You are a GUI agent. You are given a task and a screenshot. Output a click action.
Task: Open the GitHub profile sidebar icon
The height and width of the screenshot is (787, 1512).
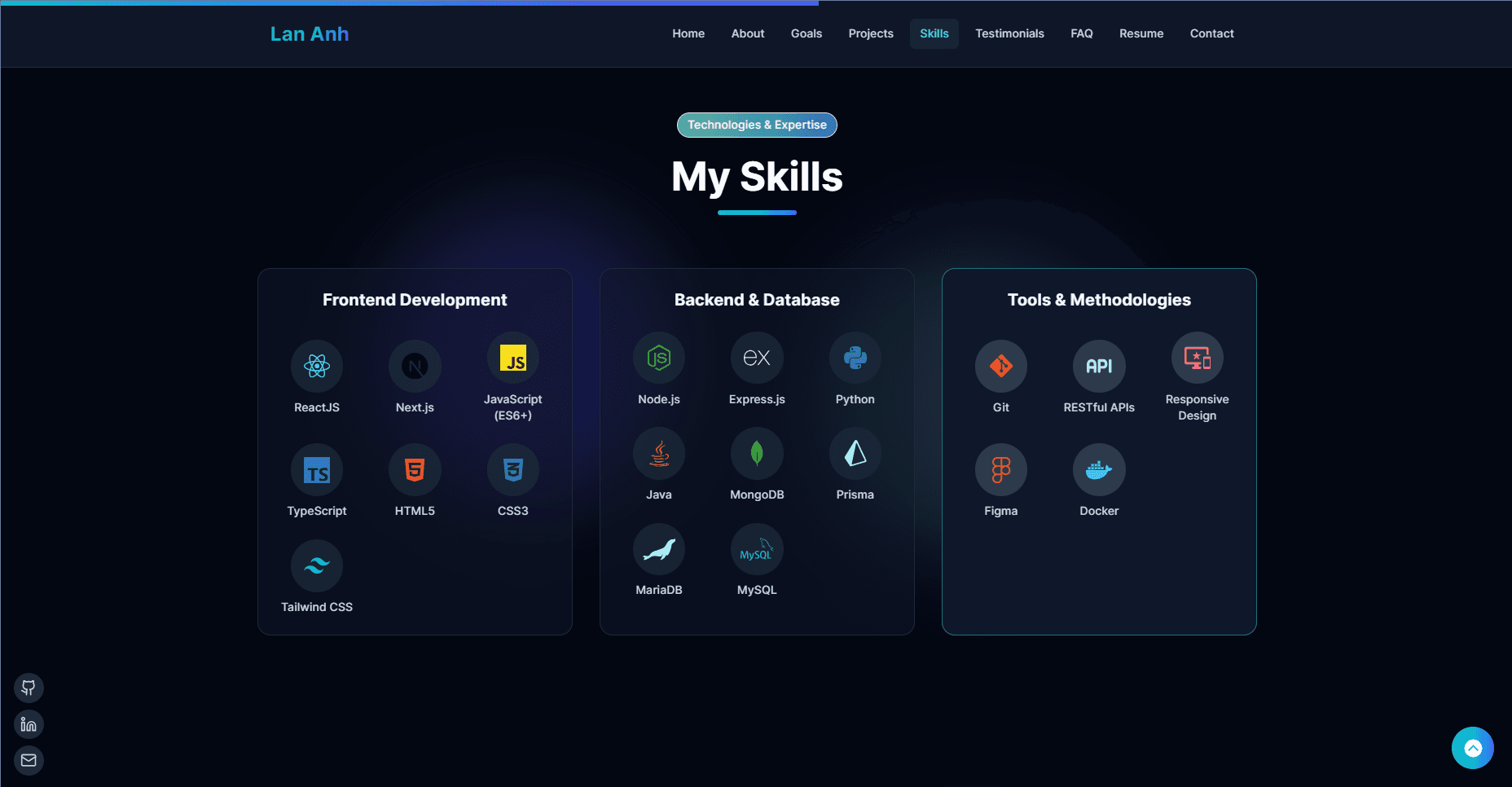click(x=29, y=688)
